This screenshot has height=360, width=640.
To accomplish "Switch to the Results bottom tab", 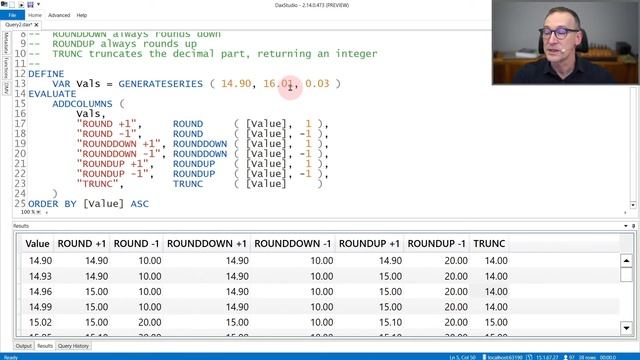I will pos(45,346).
